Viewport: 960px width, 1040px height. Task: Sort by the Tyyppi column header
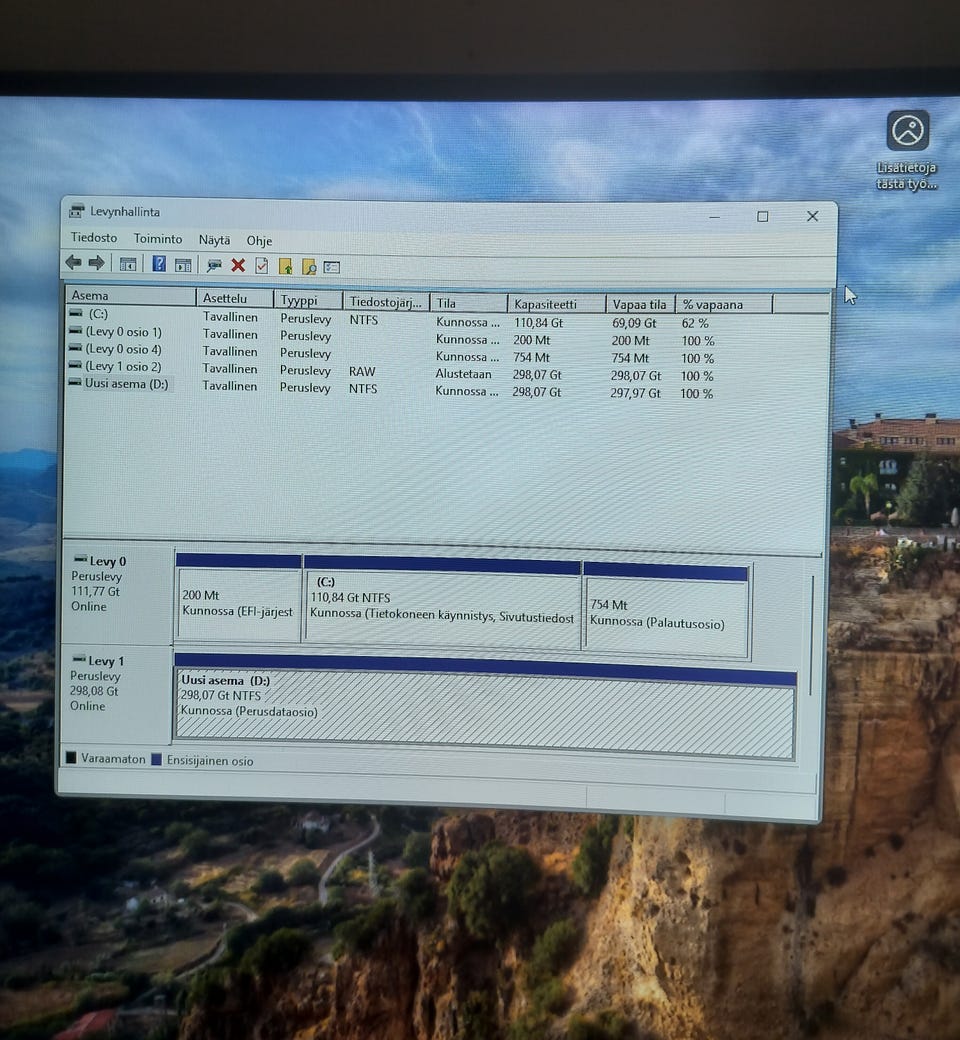[309, 300]
